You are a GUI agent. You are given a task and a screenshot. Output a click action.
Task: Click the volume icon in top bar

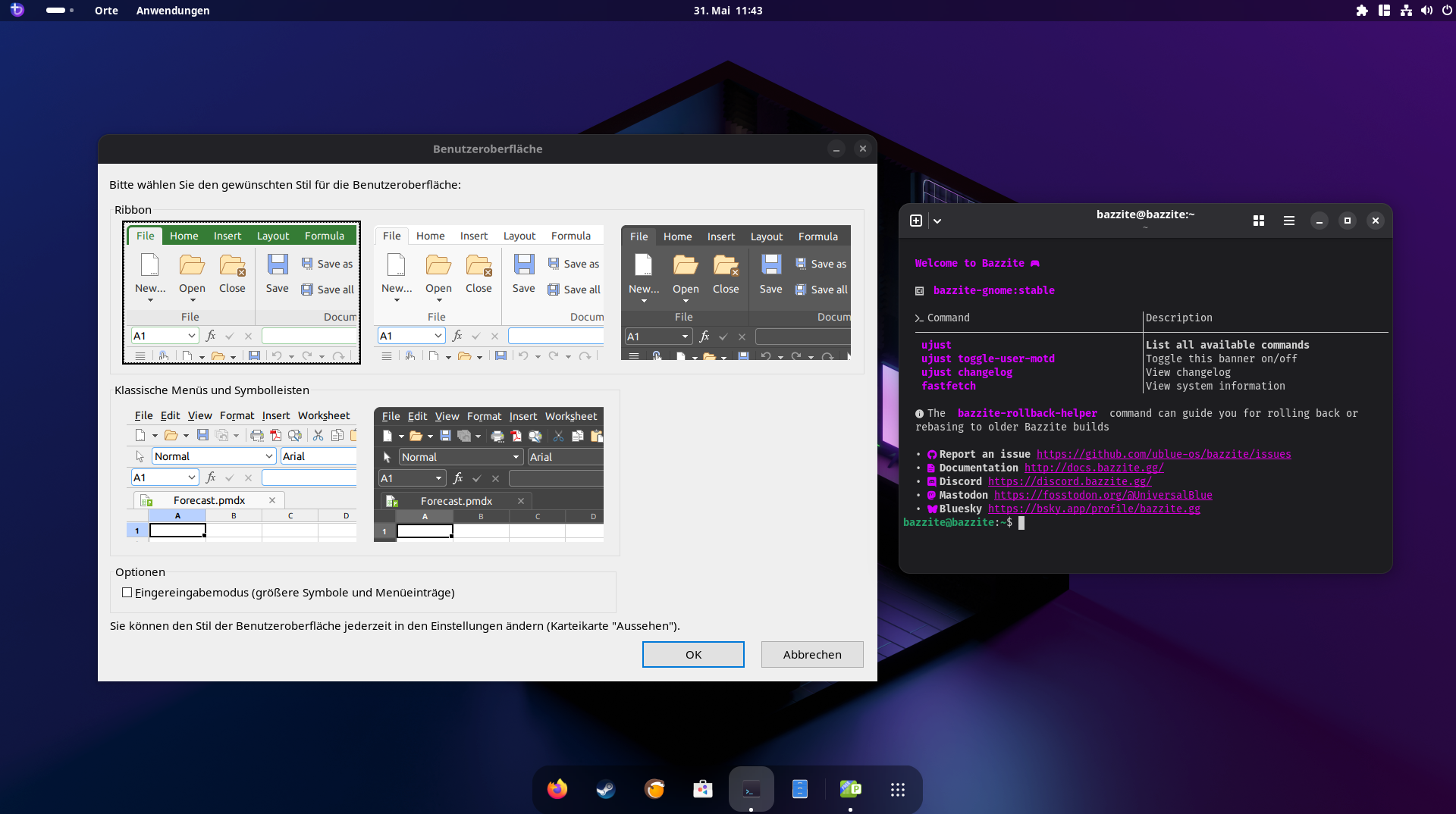1426,11
